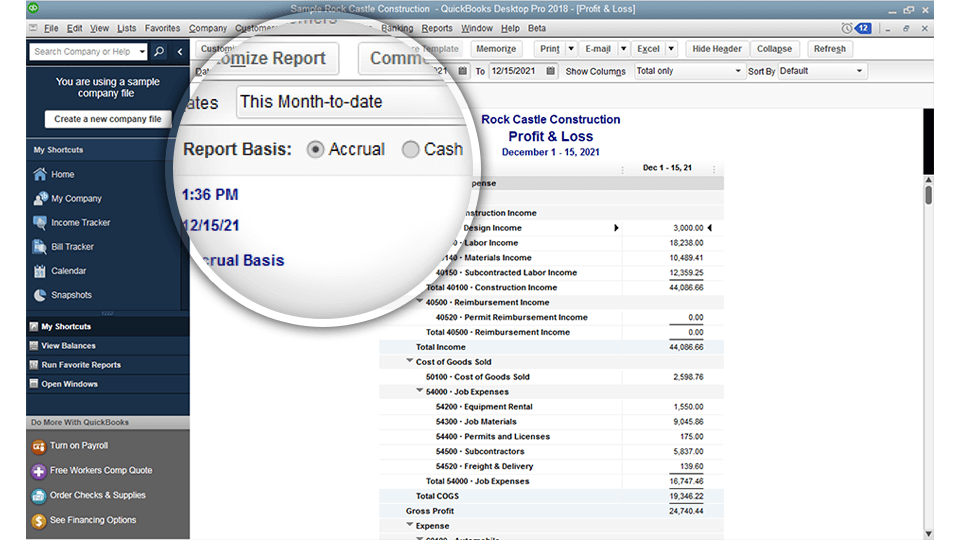Click the Free Workers Comp Quote icon
The width and height of the screenshot is (960, 540).
click(39, 471)
